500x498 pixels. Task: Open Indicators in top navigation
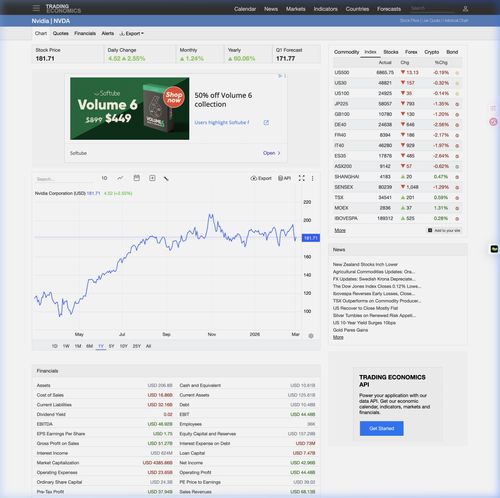coord(326,9)
